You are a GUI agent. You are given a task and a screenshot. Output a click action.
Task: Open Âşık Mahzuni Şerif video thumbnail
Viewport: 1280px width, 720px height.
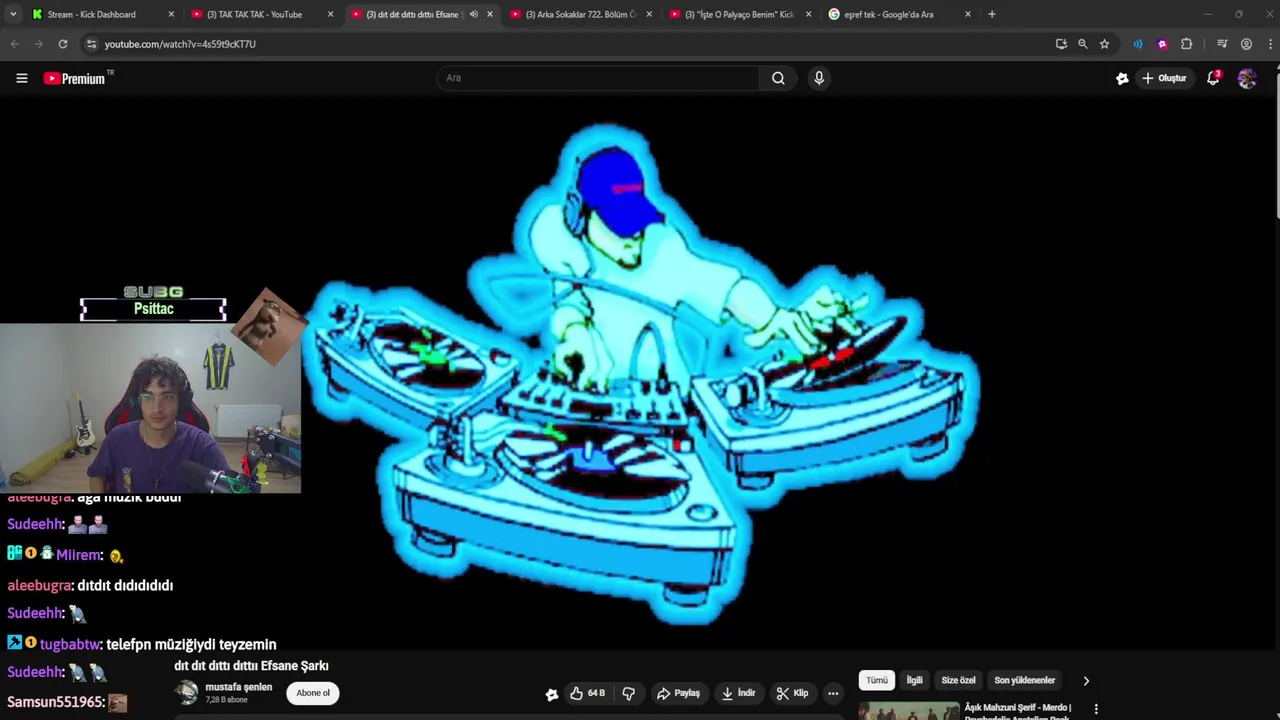pyautogui.click(x=909, y=711)
